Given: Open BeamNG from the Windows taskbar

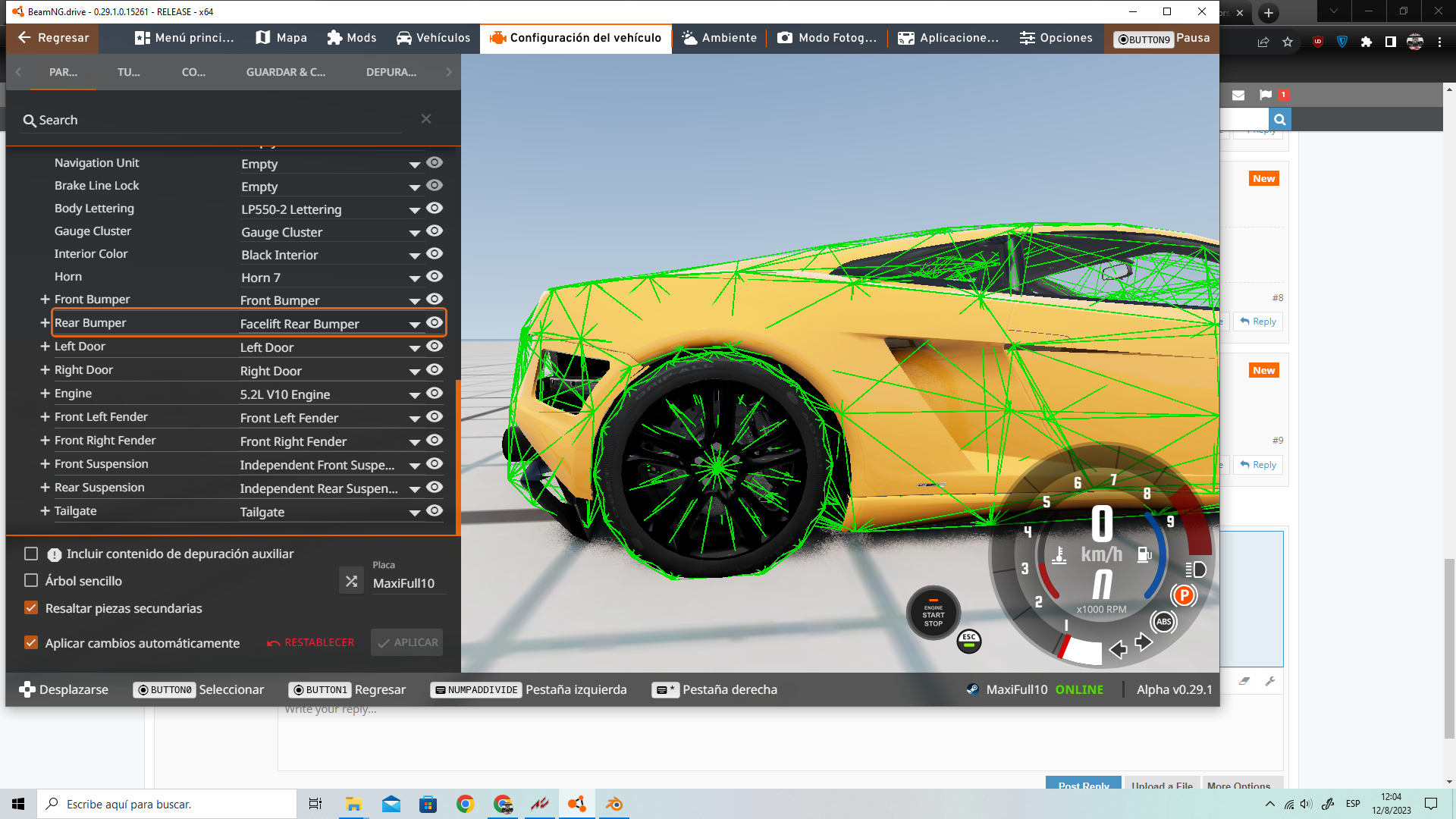Looking at the screenshot, I should tap(577, 804).
